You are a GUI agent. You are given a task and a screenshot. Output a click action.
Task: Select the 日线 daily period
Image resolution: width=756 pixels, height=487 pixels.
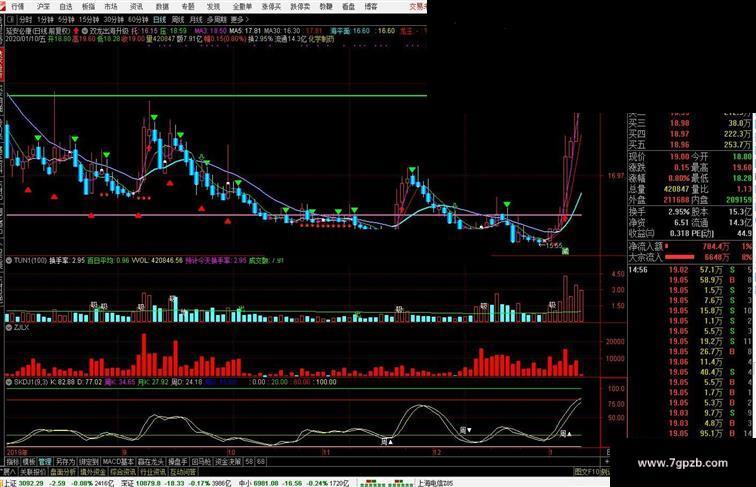pos(159,20)
